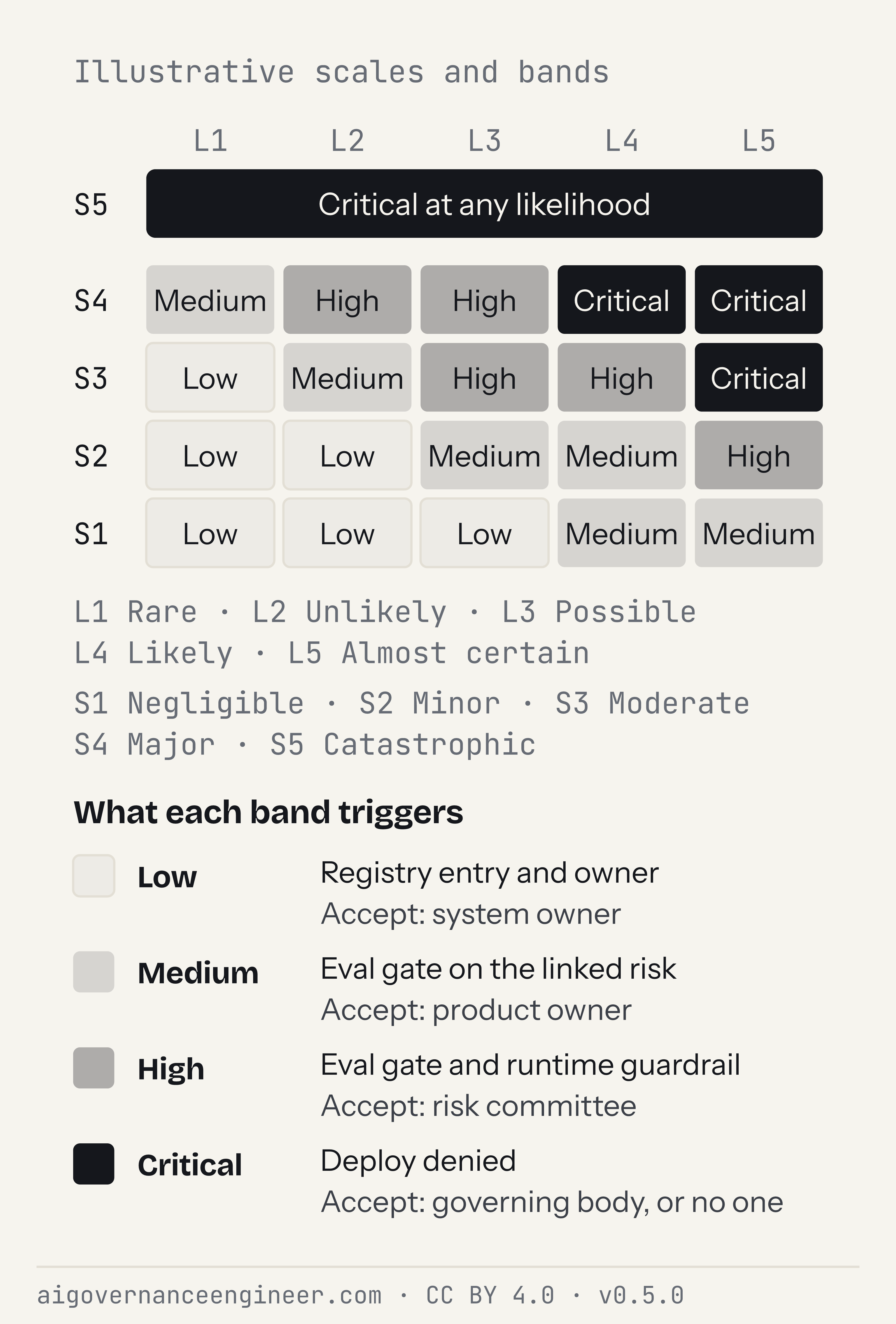The image size is (896, 1324).
Task: Click the S4 L4 Critical cell
Action: [x=621, y=300]
